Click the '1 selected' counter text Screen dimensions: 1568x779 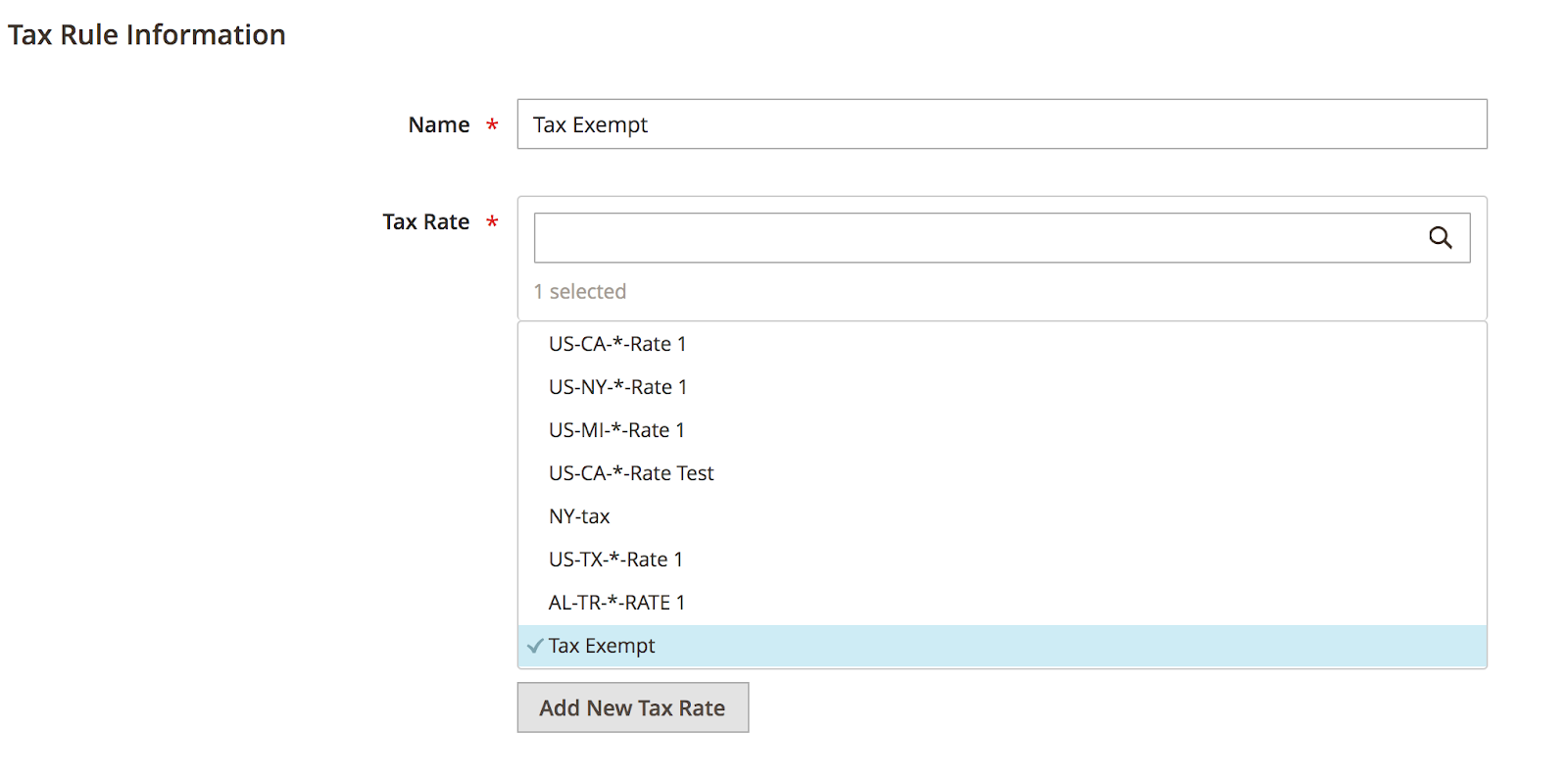[x=580, y=291]
